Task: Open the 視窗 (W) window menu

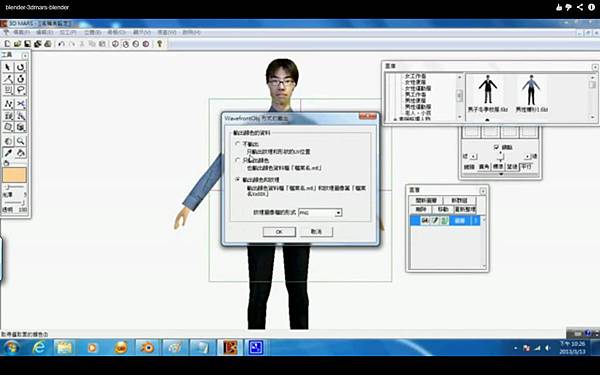Action: tap(166, 33)
